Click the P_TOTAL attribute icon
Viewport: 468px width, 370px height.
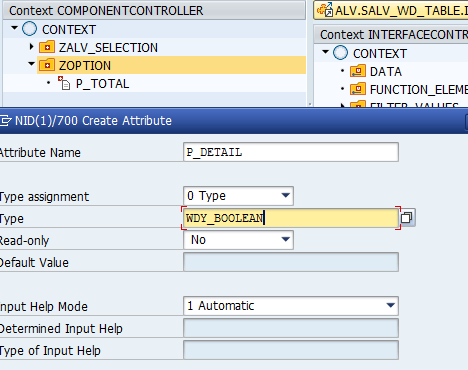(x=64, y=83)
